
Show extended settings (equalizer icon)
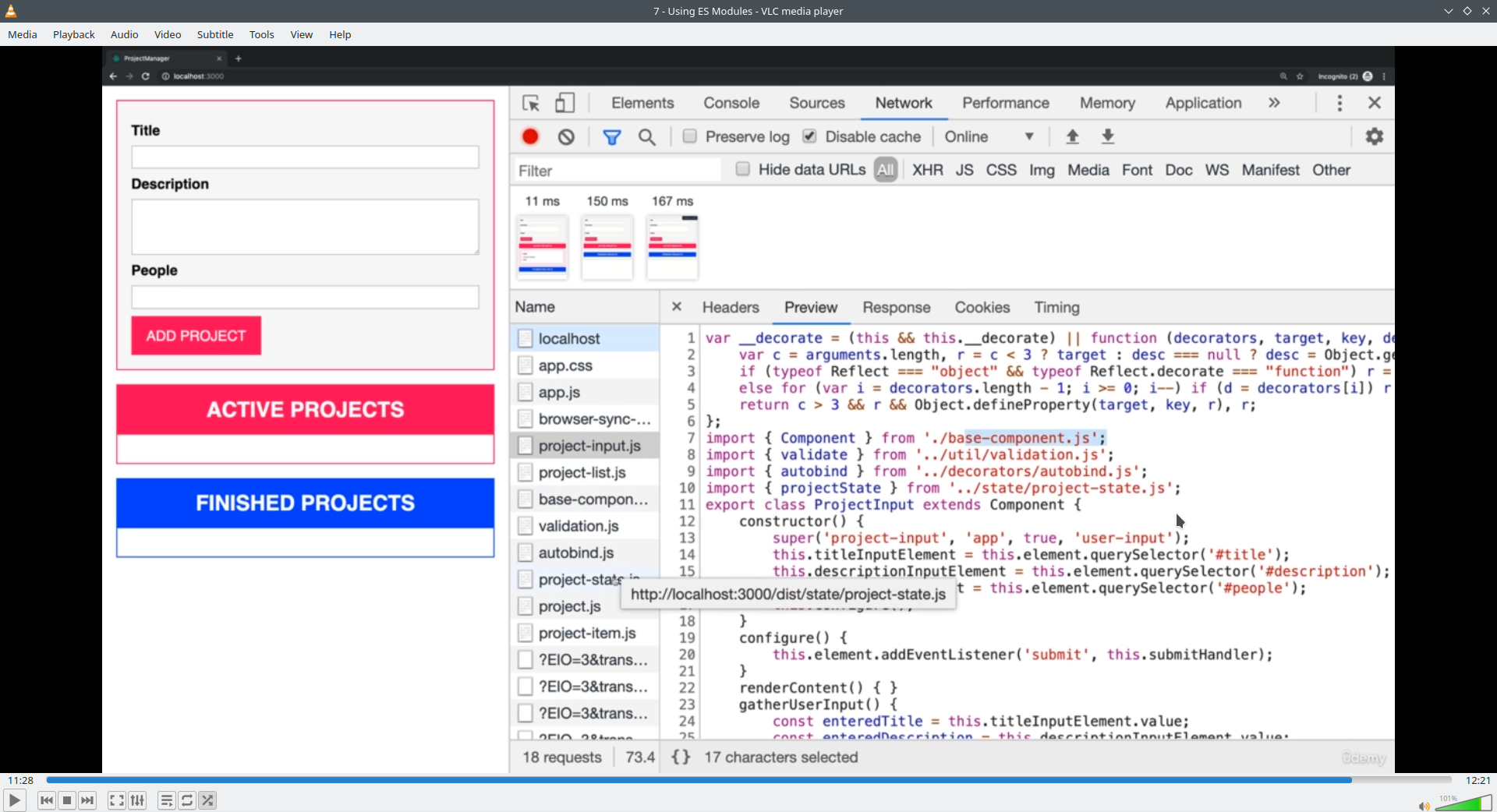pos(137,800)
